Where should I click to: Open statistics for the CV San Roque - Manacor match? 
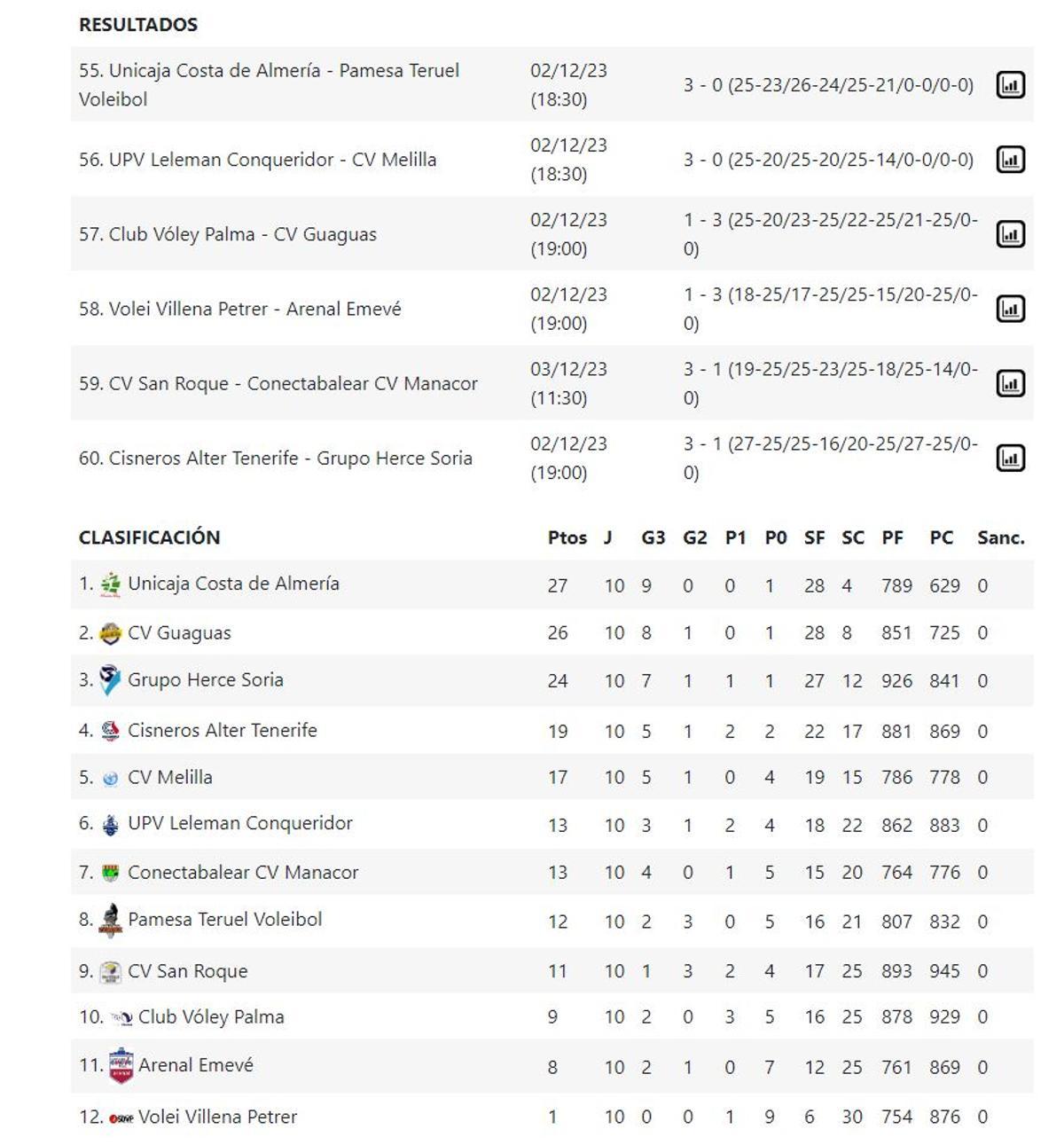point(1010,382)
